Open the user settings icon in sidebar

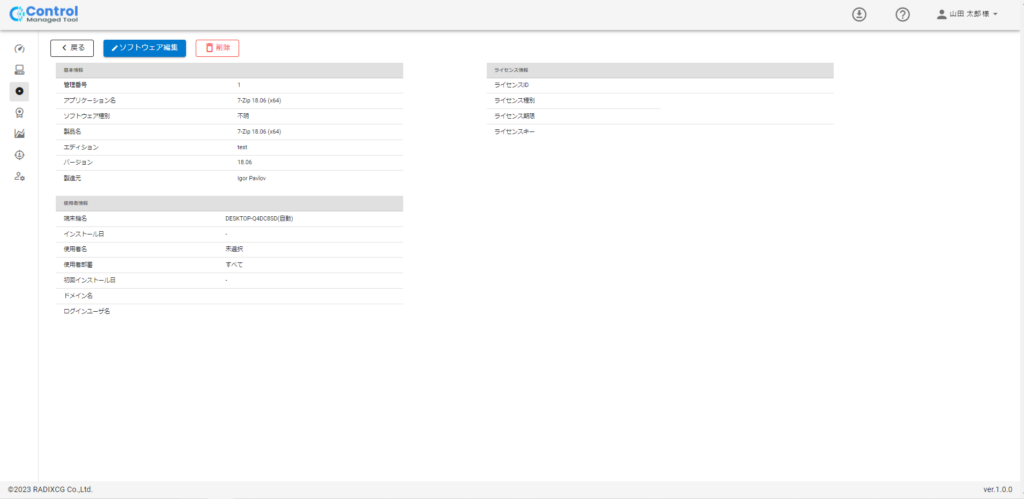19,176
